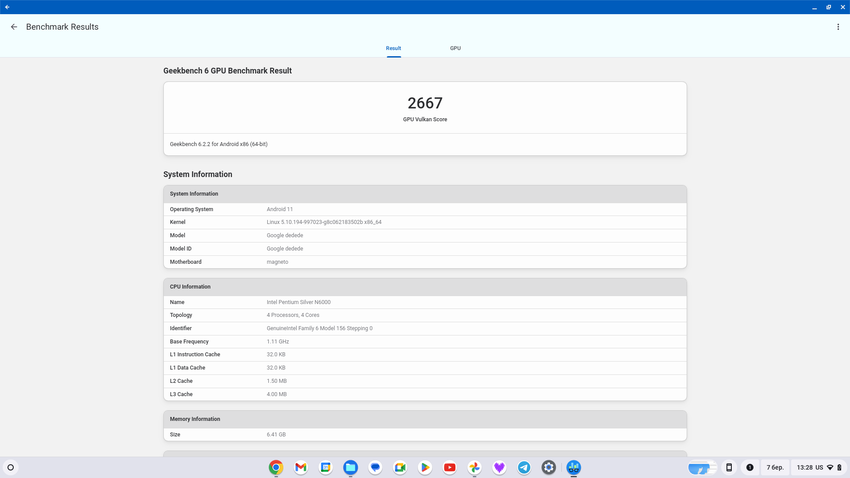Screen dimensions: 850x478
Task: Launch Gmail from the shelf
Action: pyautogui.click(x=301, y=467)
